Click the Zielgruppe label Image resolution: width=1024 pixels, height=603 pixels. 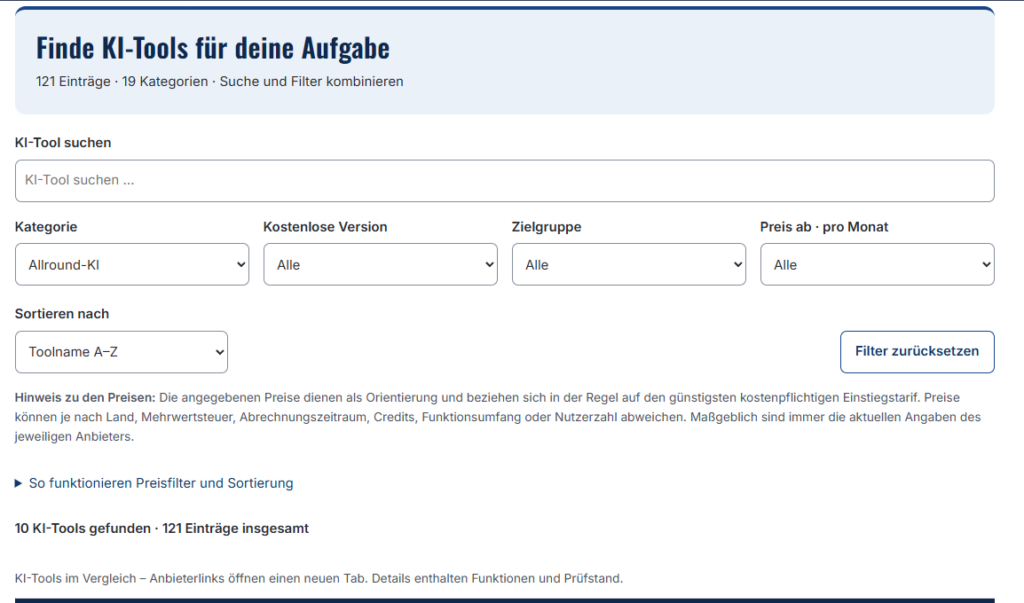[547, 227]
